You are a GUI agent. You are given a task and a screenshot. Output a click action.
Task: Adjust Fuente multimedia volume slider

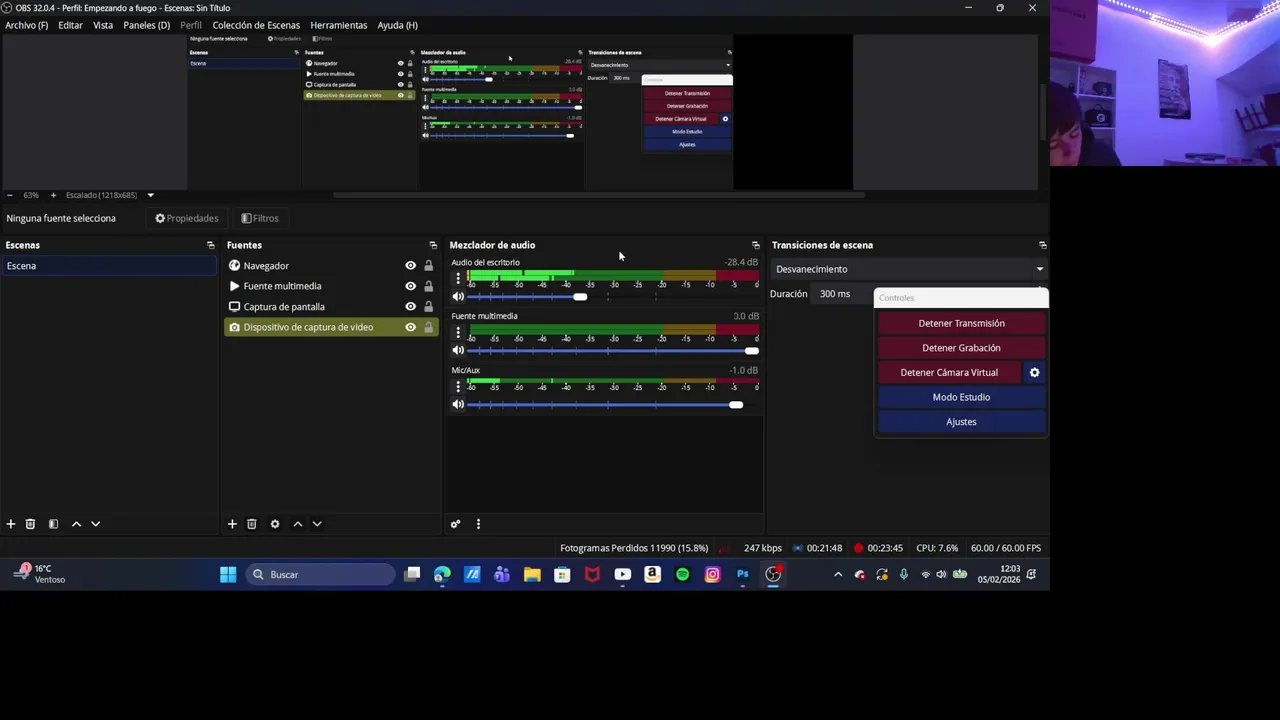751,351
